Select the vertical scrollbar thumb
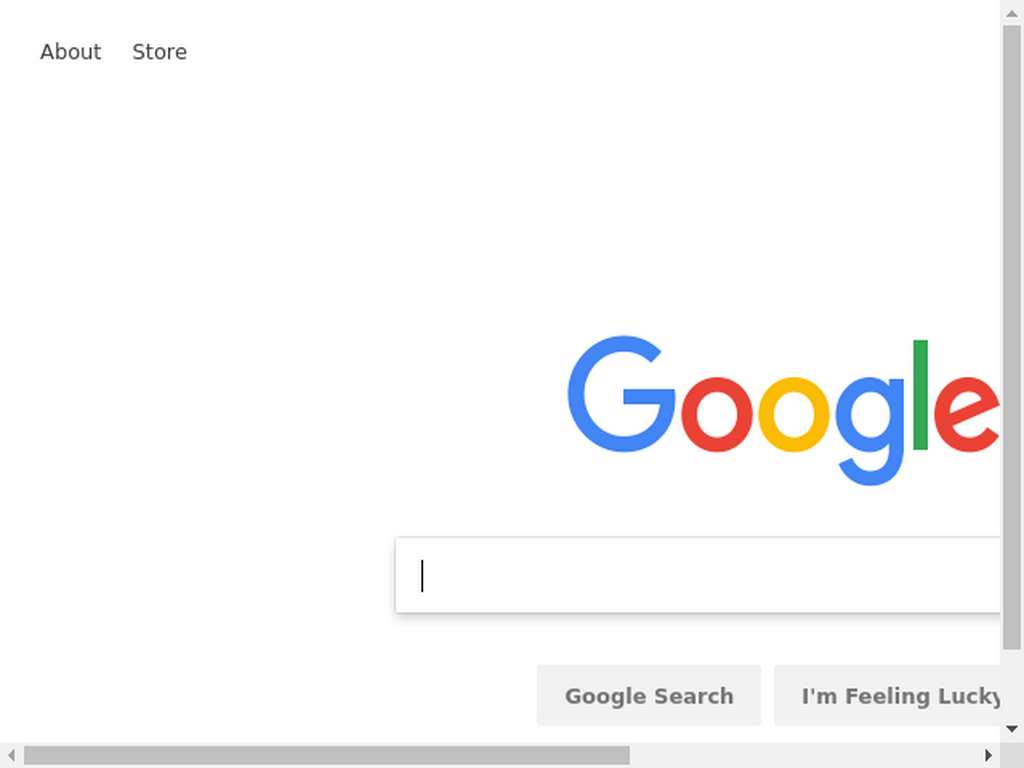1024x768 pixels. point(1012,338)
